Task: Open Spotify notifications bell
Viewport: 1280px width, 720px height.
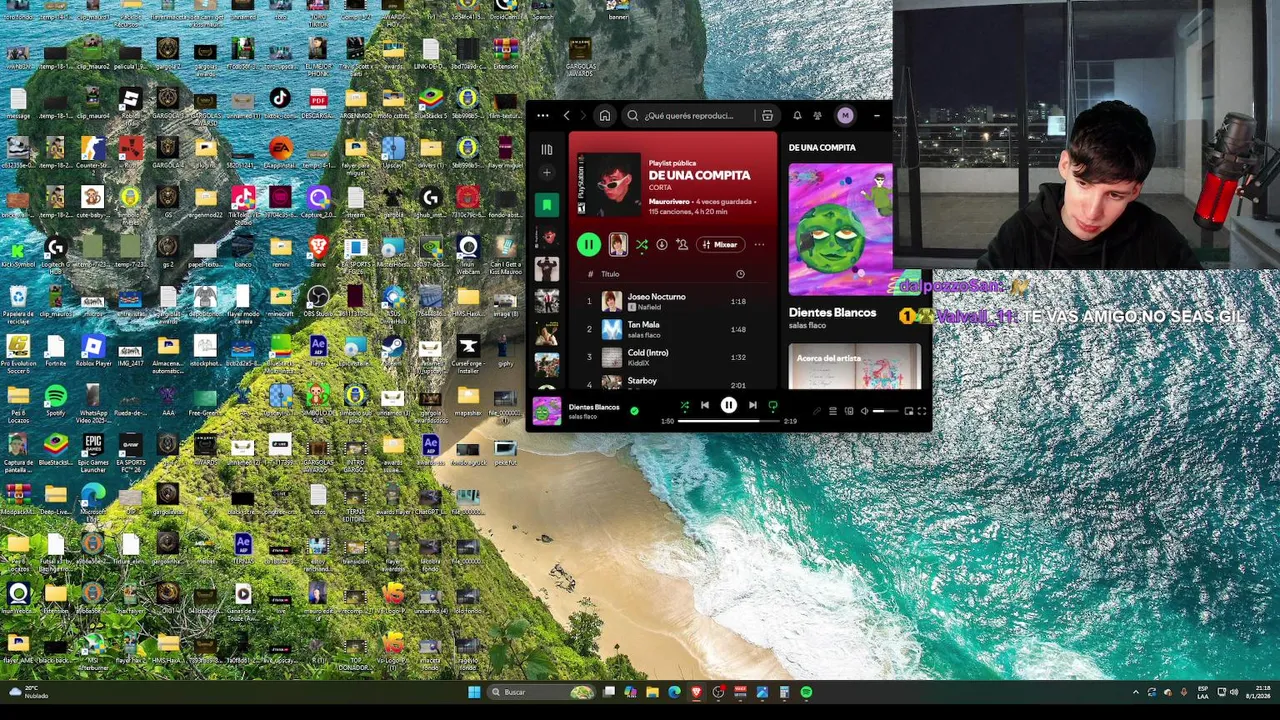Action: [797, 116]
